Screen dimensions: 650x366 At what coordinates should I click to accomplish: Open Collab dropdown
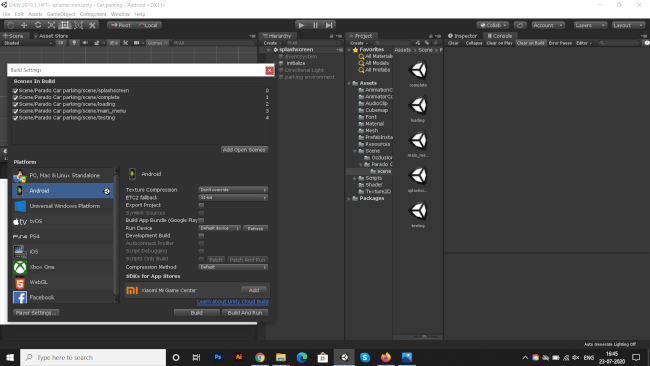pyautogui.click(x=492, y=25)
